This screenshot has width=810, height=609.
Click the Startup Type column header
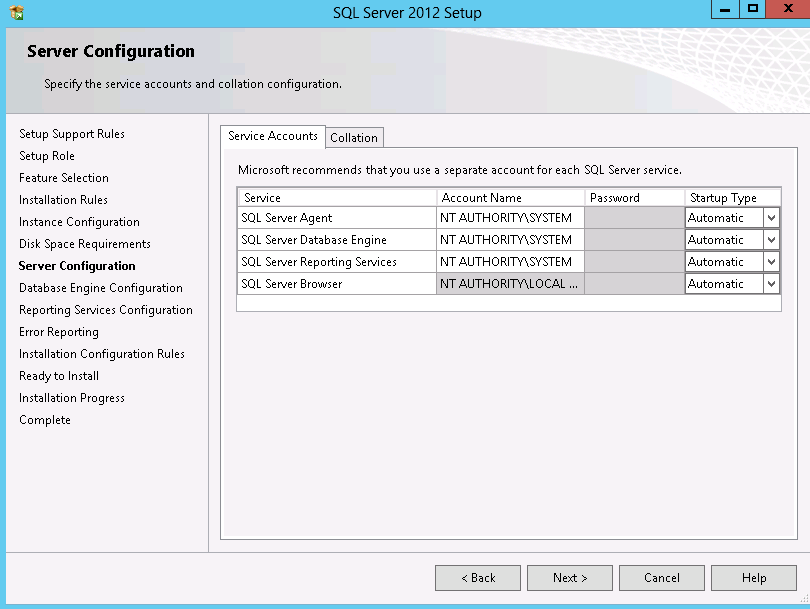coord(733,198)
